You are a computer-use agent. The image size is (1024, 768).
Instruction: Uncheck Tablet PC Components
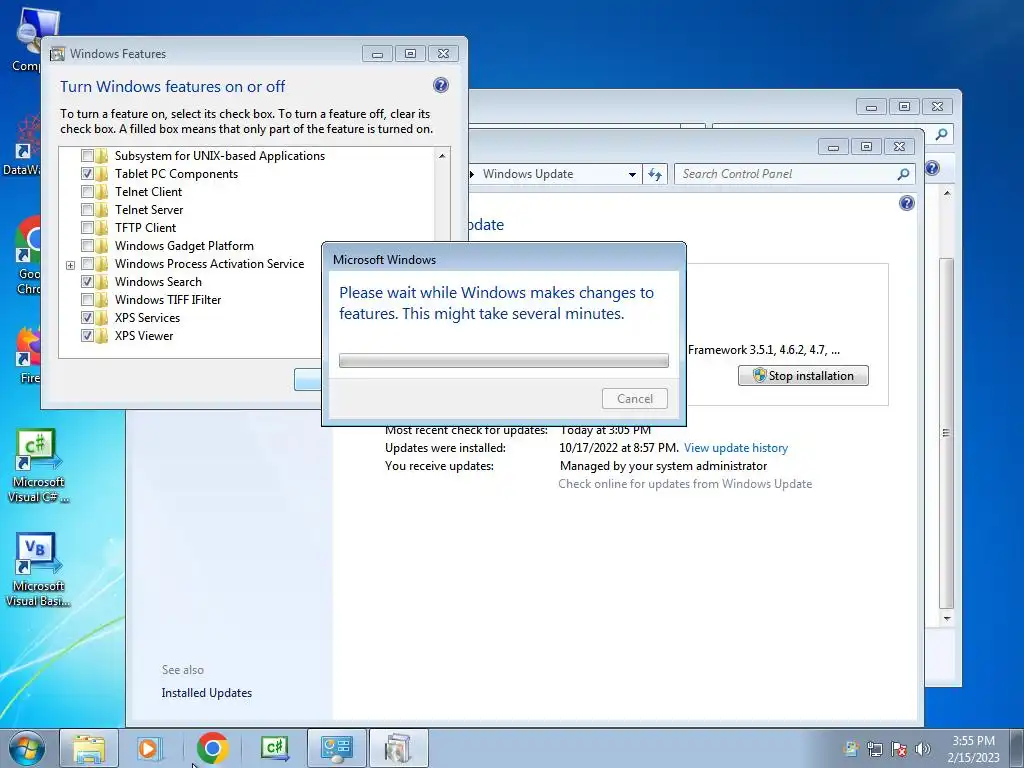[88, 174]
